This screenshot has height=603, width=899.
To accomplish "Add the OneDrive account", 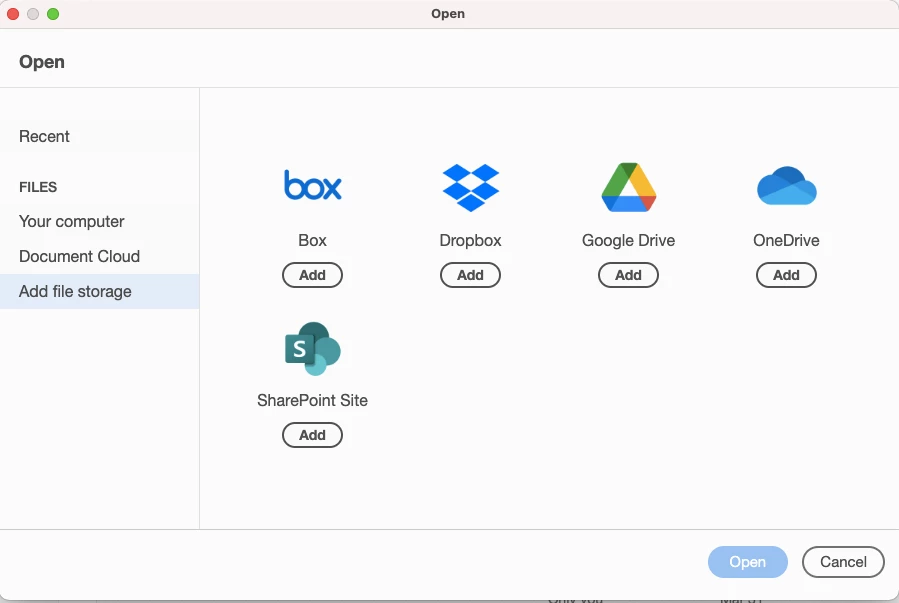I will (x=786, y=275).
